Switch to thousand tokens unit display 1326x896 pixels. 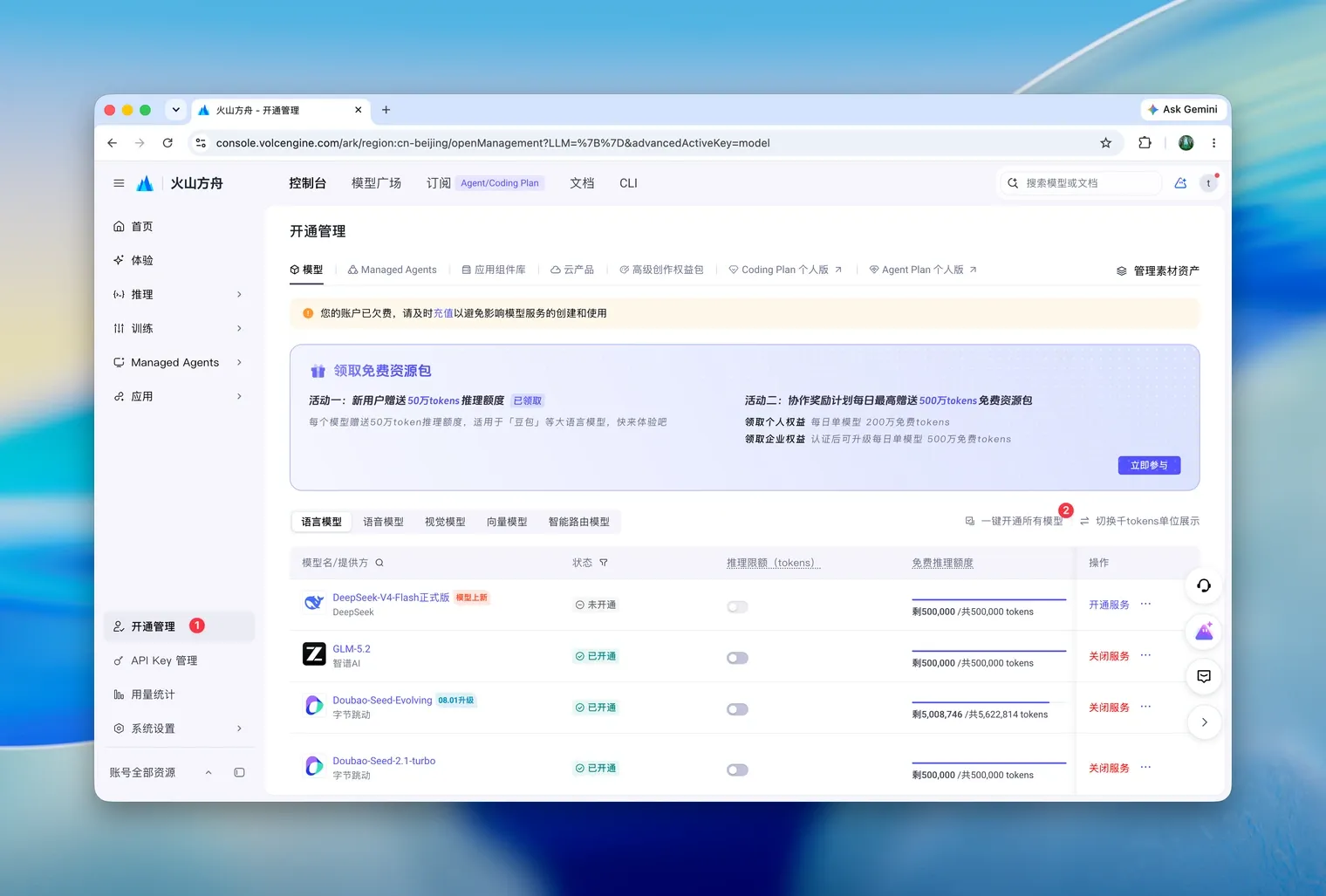click(1139, 521)
